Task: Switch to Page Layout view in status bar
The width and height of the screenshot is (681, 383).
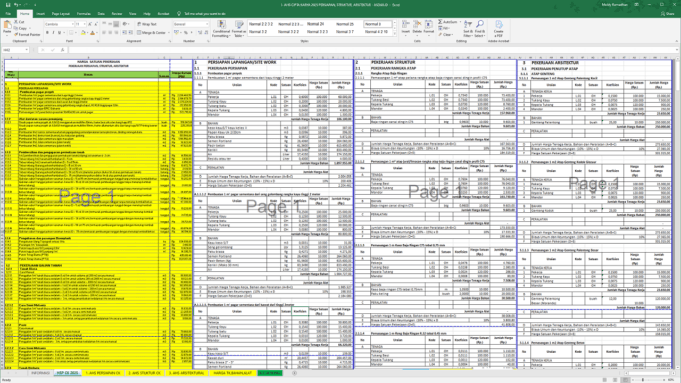Action: point(615,380)
